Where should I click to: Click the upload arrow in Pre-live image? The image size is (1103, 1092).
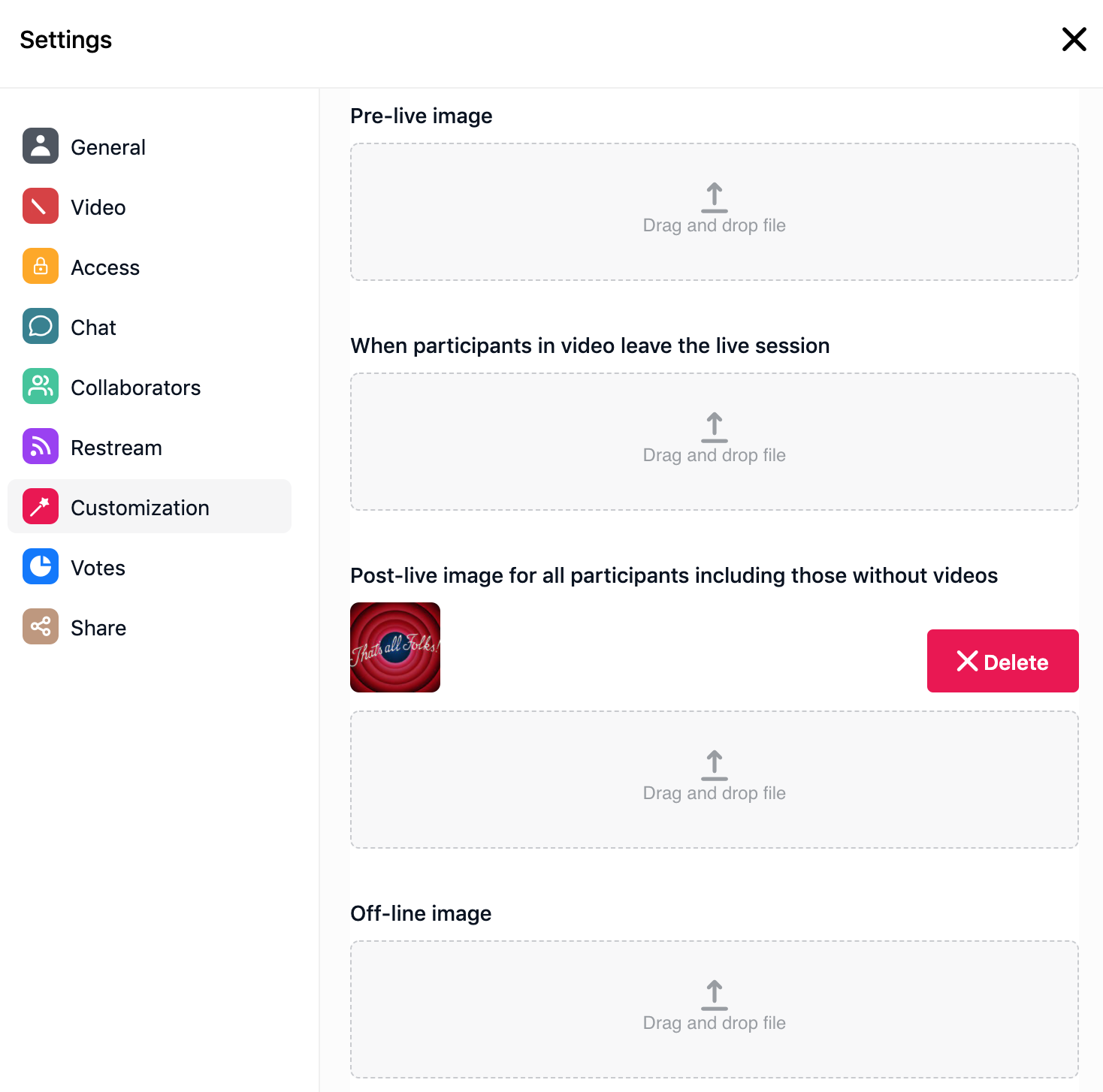click(x=715, y=198)
